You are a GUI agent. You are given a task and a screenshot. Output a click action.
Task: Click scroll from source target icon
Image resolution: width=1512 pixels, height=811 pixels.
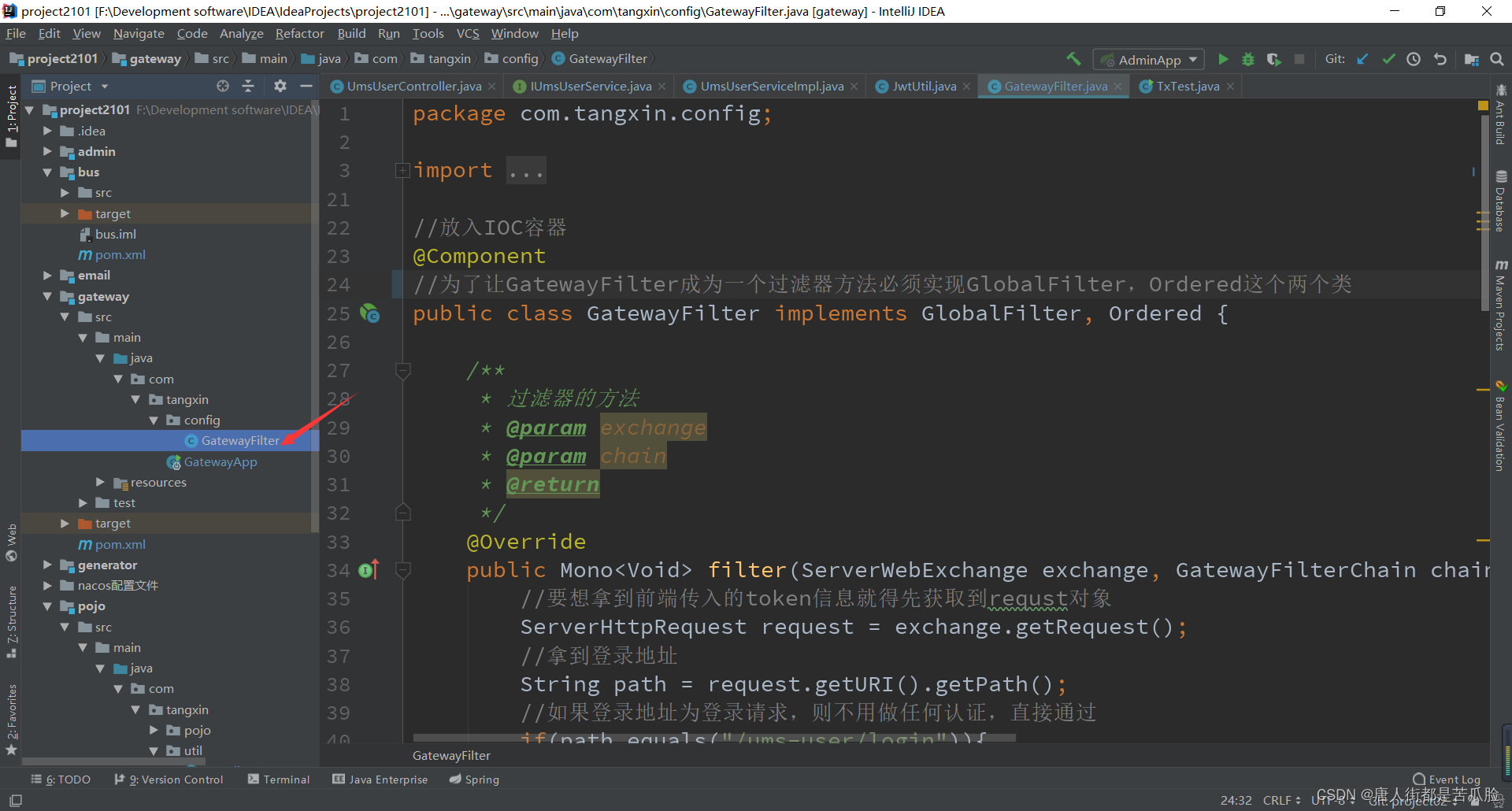(x=223, y=86)
